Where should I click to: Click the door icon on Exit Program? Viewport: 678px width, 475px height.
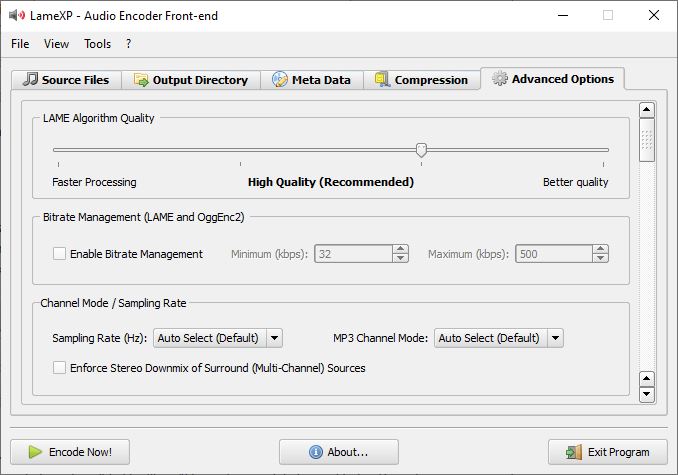574,452
